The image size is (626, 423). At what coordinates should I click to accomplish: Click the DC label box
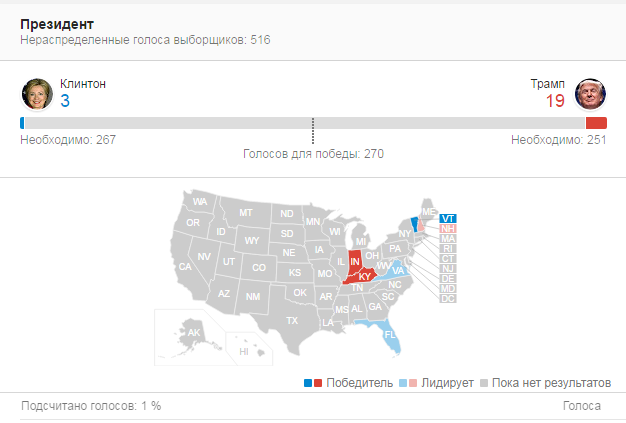coord(448,298)
